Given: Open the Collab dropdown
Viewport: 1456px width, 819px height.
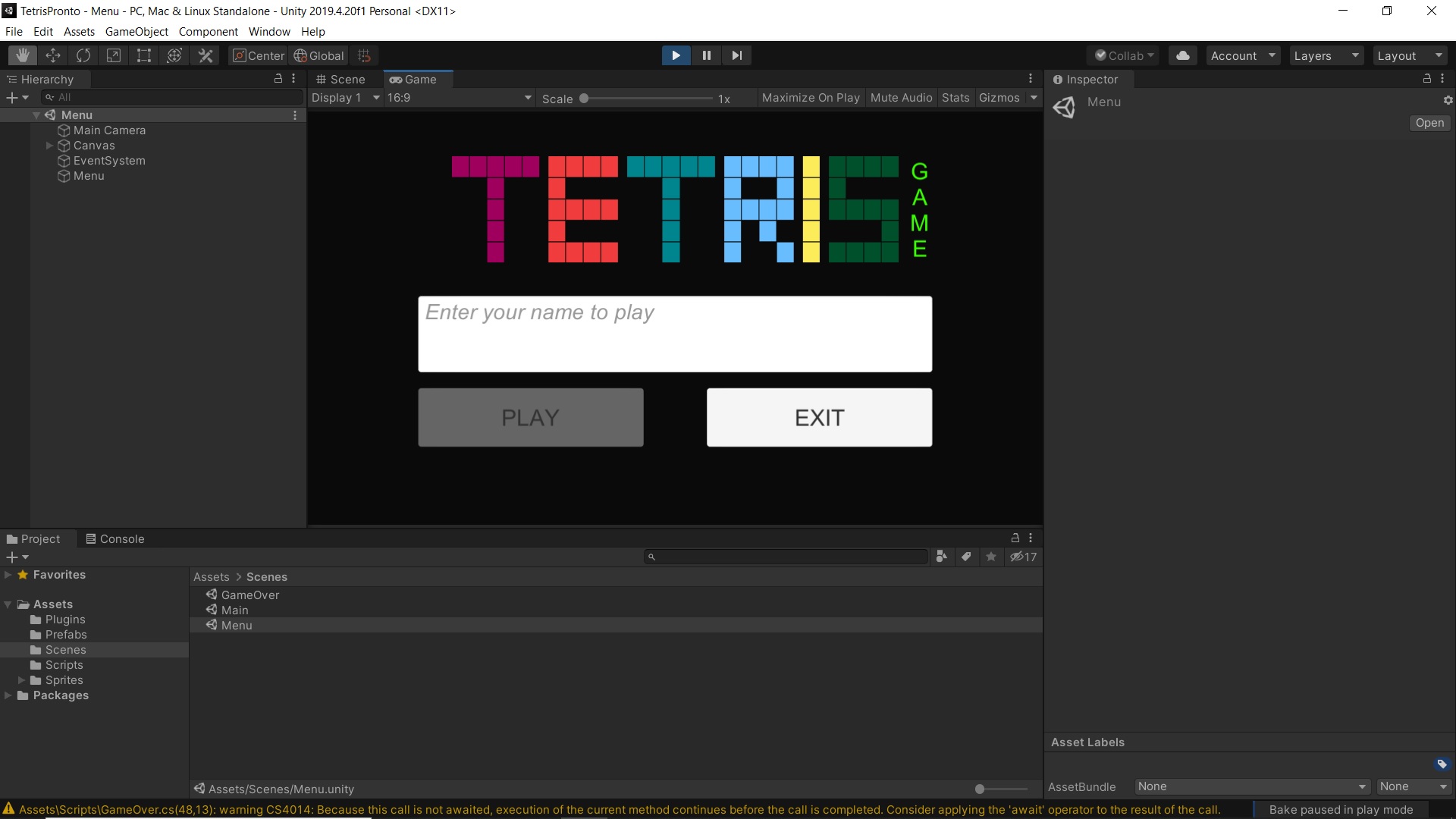Looking at the screenshot, I should click(x=1125, y=55).
